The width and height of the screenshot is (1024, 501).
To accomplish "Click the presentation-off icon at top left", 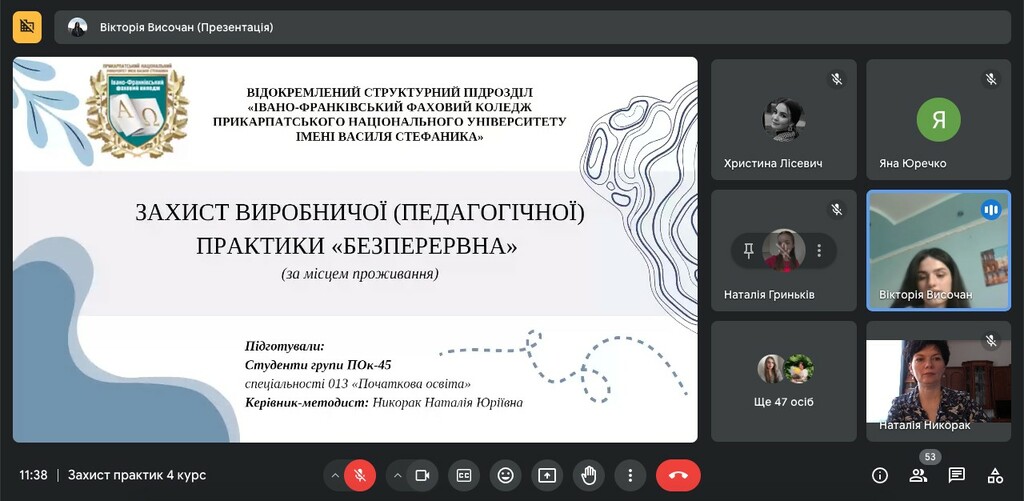I will tap(27, 27).
